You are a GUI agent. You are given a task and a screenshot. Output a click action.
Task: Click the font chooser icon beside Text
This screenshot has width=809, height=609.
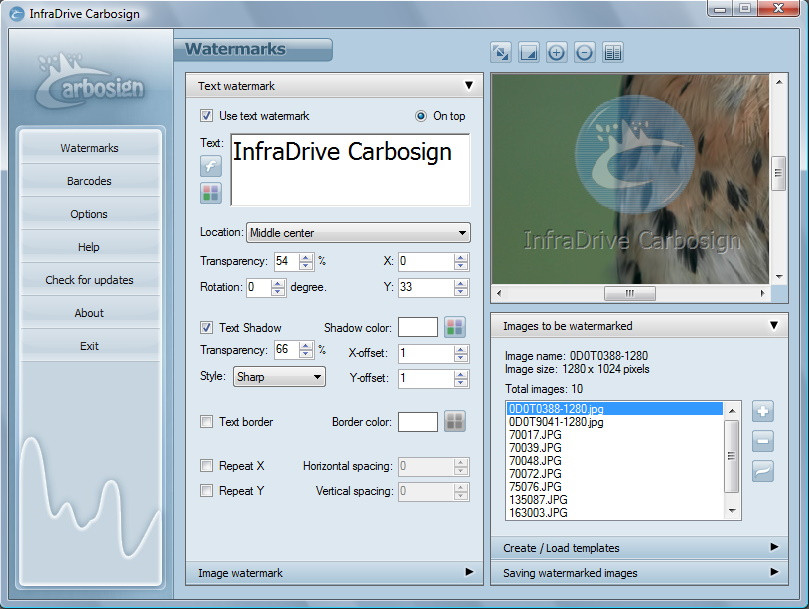[x=210, y=166]
